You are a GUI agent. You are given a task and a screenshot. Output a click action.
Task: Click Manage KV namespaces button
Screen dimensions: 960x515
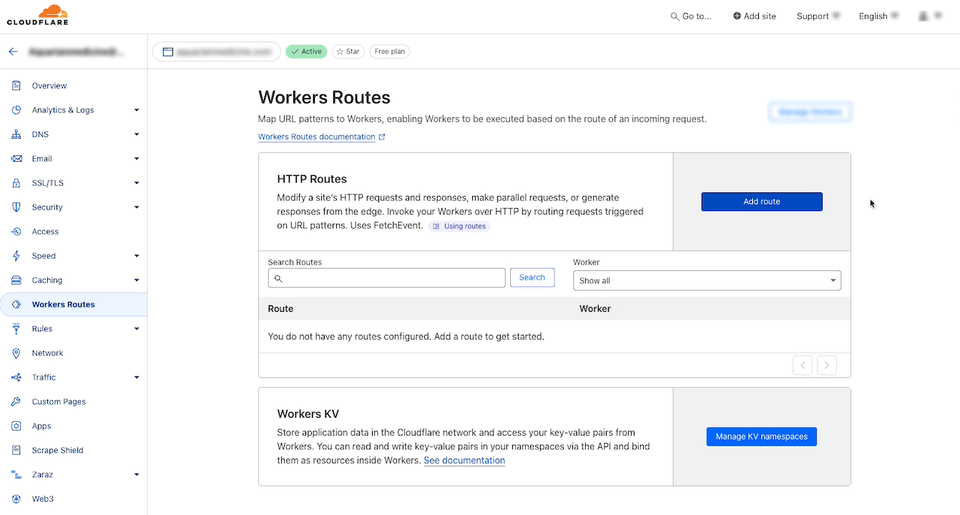(x=762, y=437)
